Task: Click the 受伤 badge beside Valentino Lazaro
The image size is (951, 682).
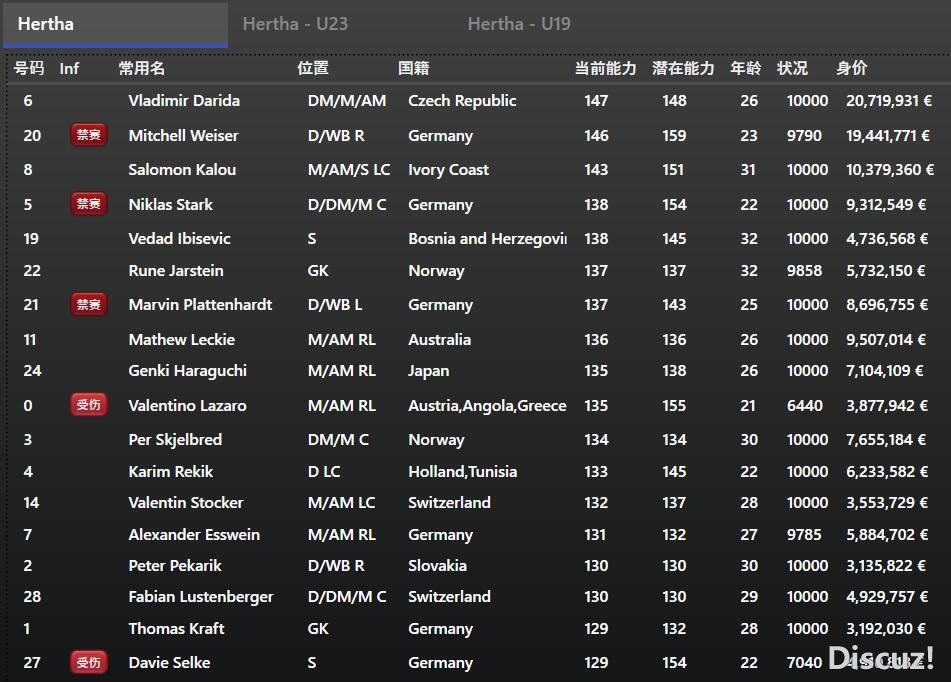Action: click(x=89, y=405)
